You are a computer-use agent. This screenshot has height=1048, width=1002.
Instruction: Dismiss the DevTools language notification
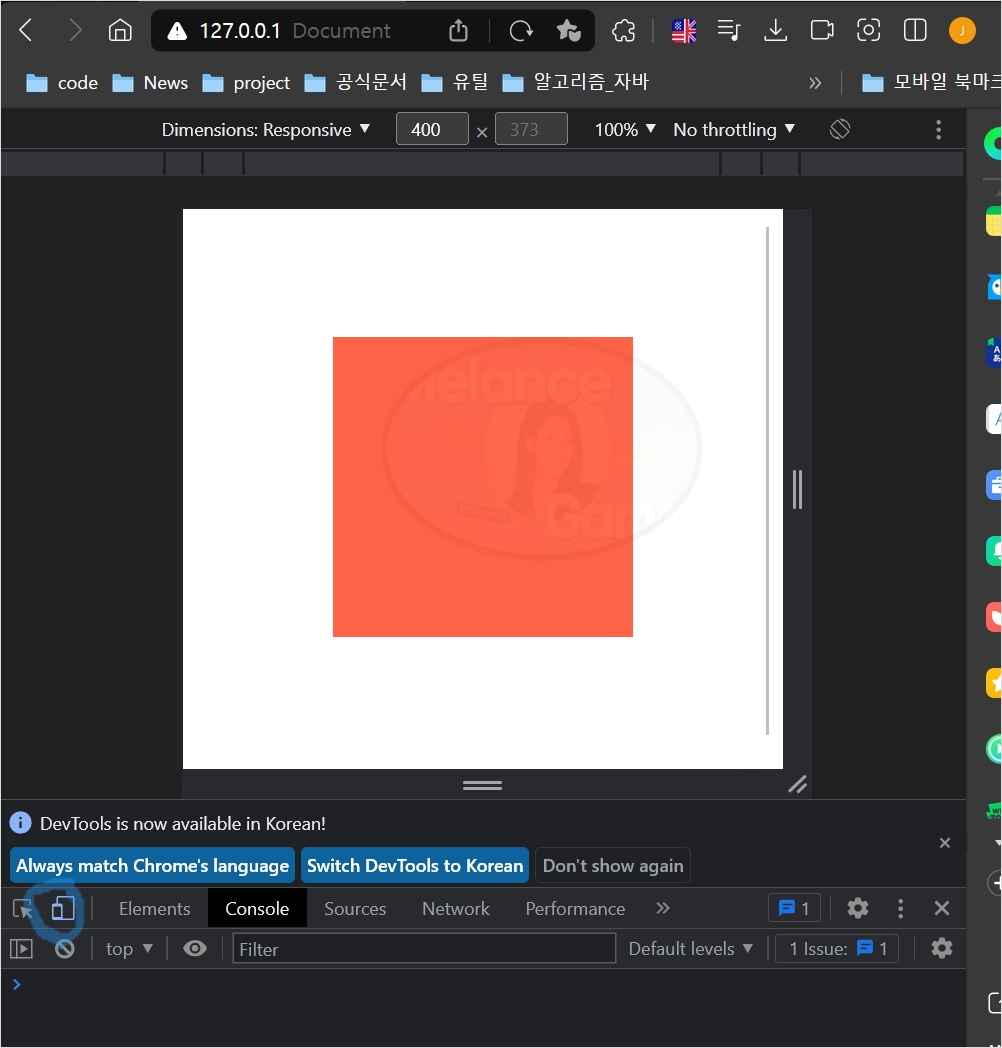(945, 843)
